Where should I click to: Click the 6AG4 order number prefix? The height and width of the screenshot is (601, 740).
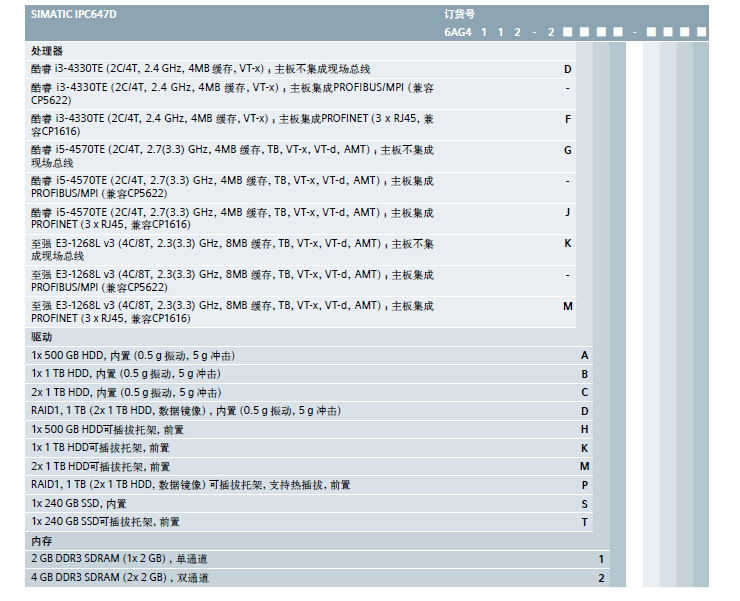click(458, 32)
